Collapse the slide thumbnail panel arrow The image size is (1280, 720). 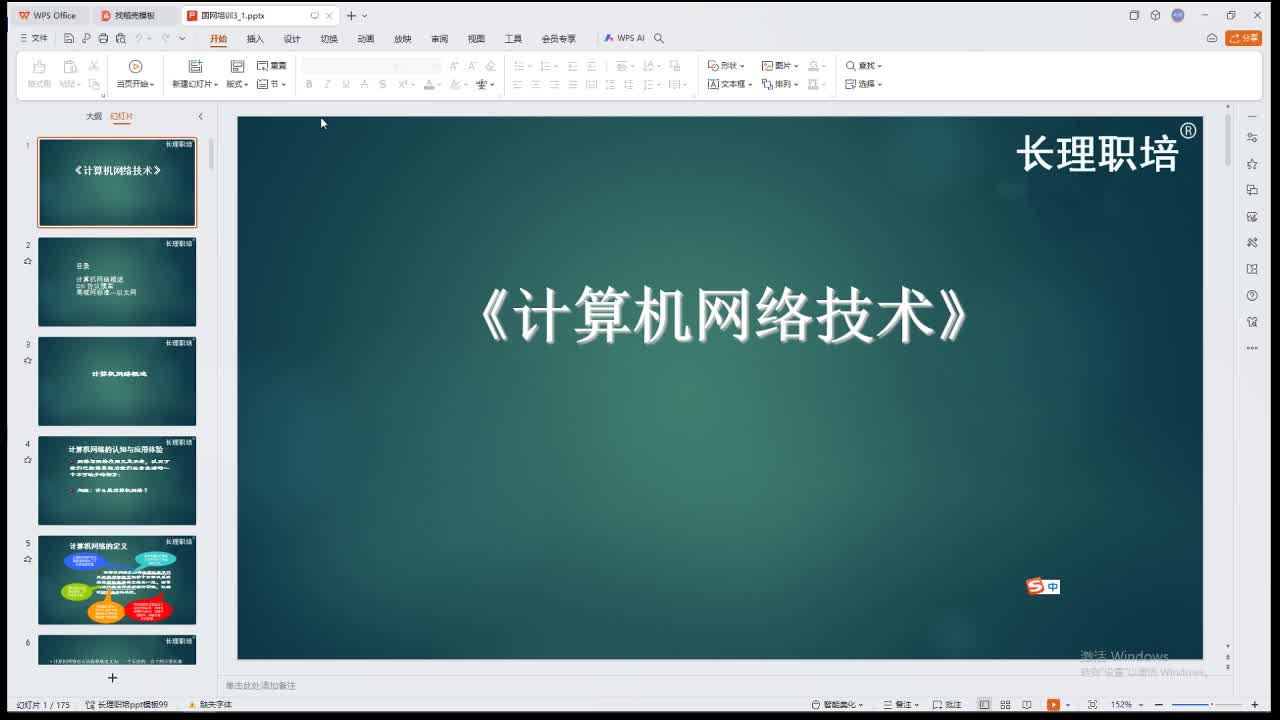200,117
